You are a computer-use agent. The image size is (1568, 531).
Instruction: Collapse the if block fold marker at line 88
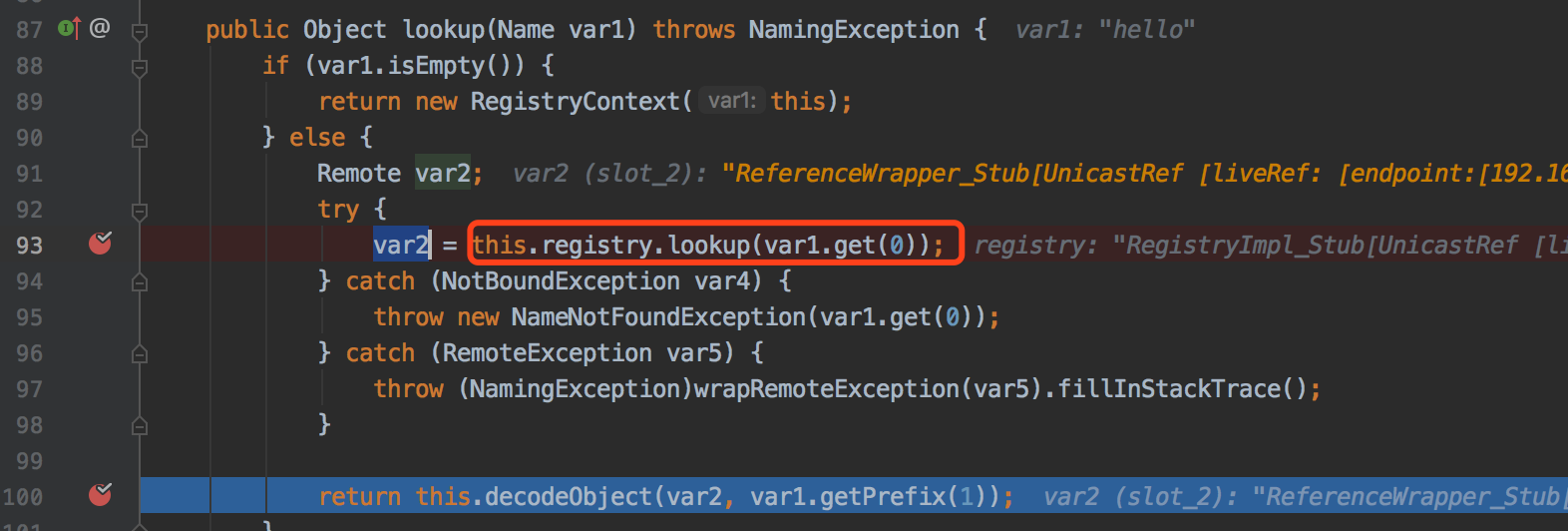coord(140,67)
